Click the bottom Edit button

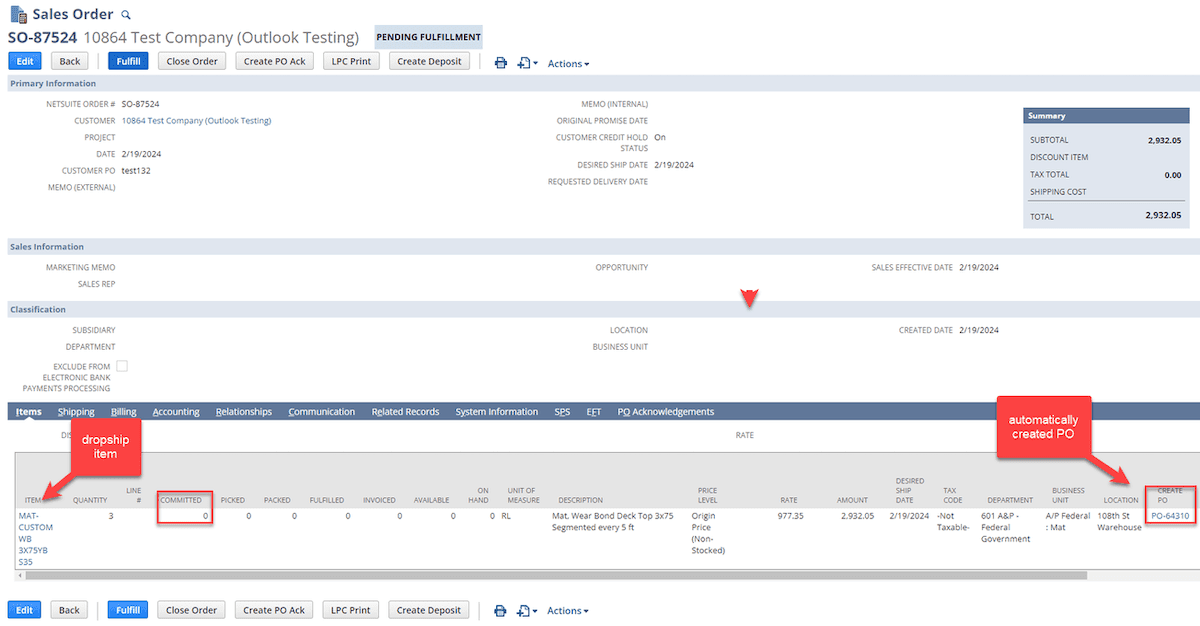25,610
